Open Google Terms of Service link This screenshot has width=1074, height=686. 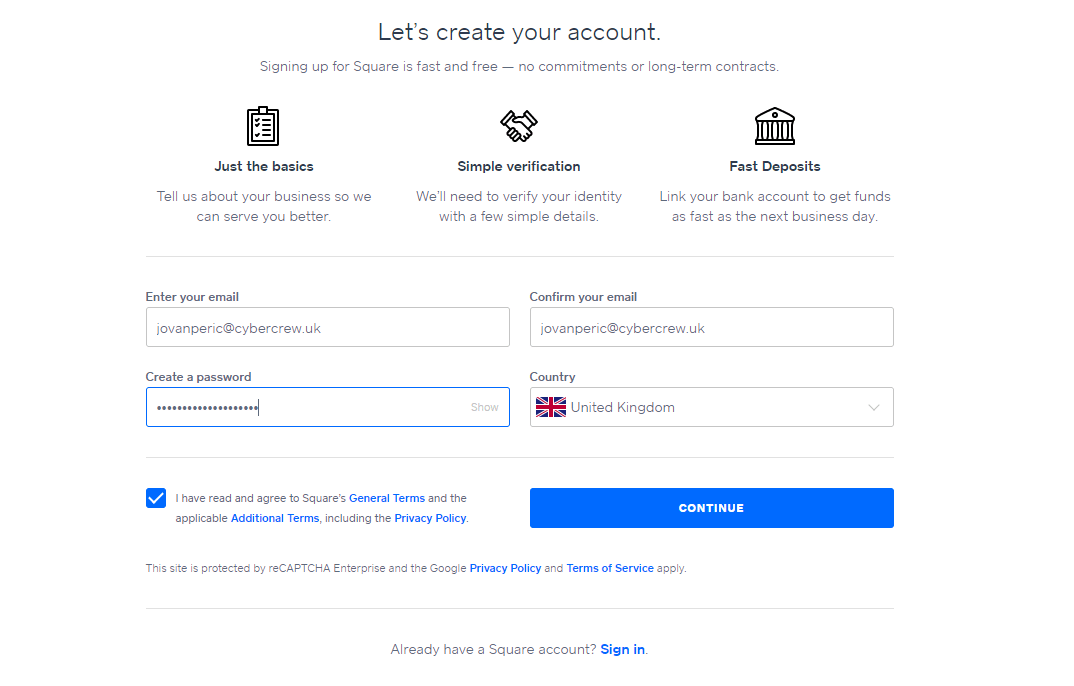click(x=610, y=568)
